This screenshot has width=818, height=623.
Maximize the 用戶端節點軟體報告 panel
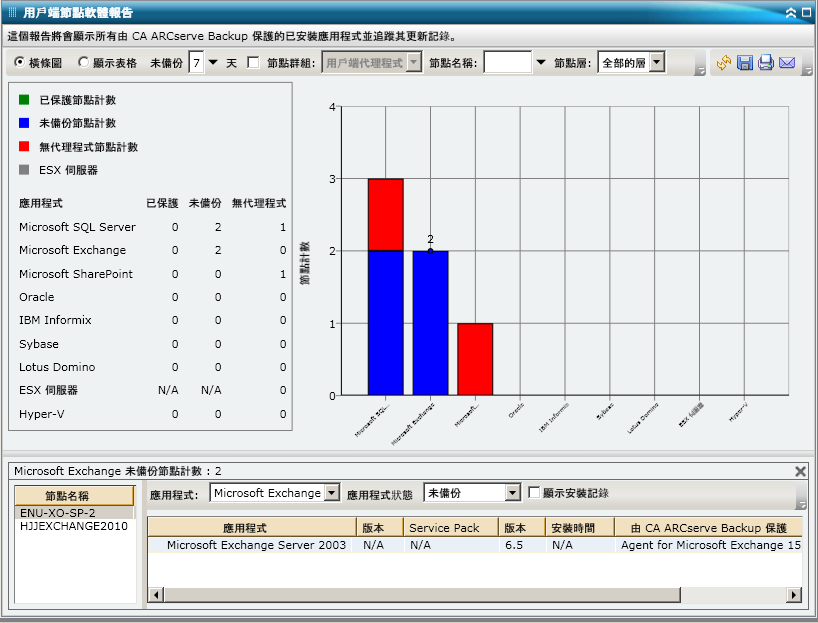(x=807, y=13)
